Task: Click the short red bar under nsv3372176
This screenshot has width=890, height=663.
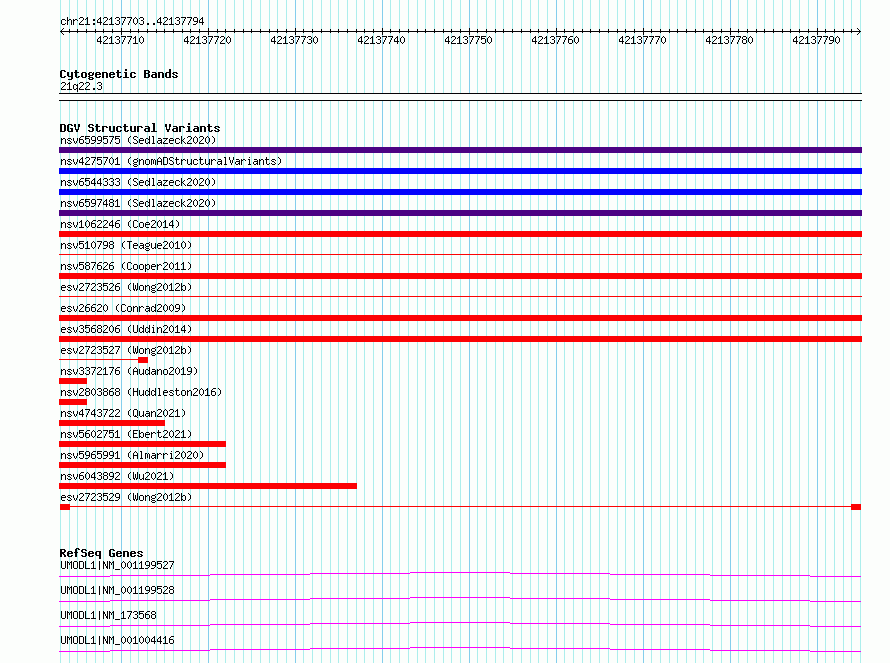Action: [x=73, y=381]
